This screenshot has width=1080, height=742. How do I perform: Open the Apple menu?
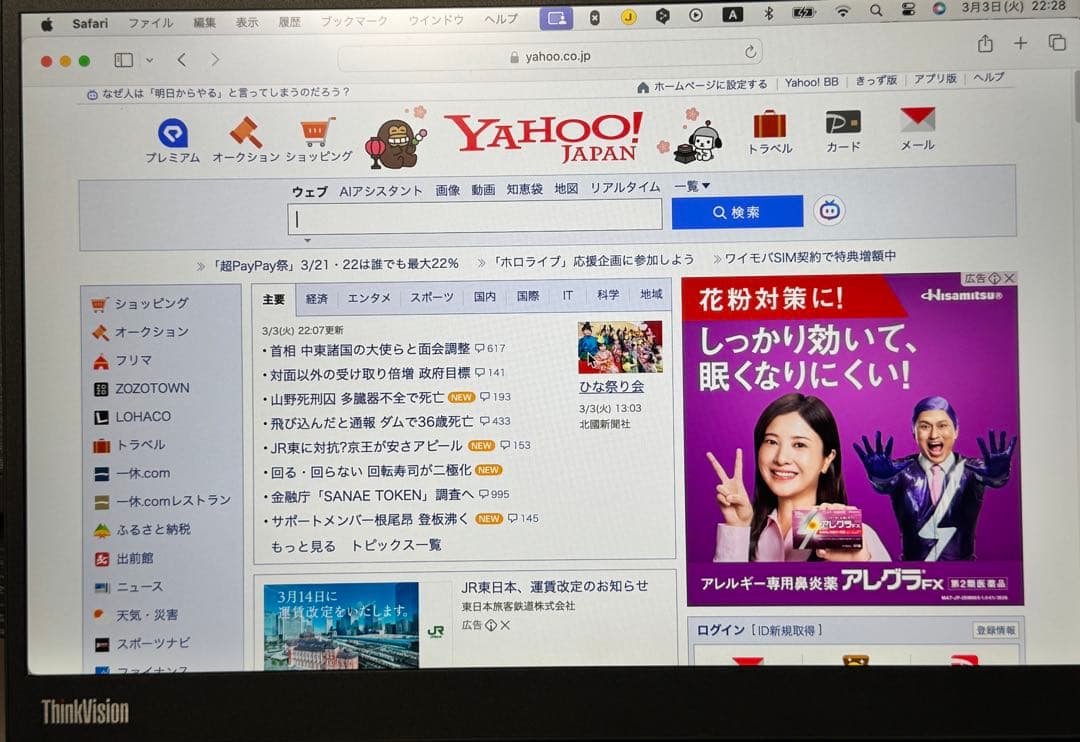click(47, 25)
